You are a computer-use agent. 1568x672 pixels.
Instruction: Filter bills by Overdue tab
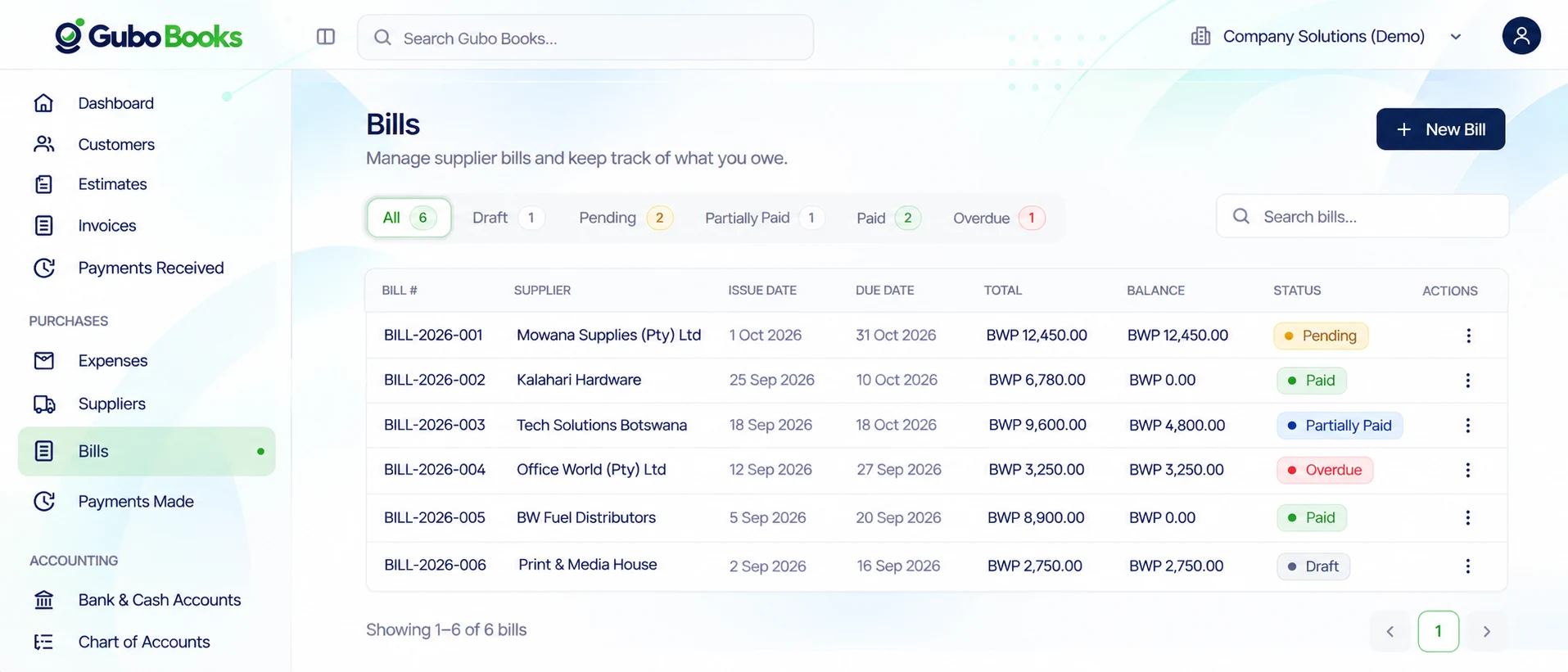999,218
